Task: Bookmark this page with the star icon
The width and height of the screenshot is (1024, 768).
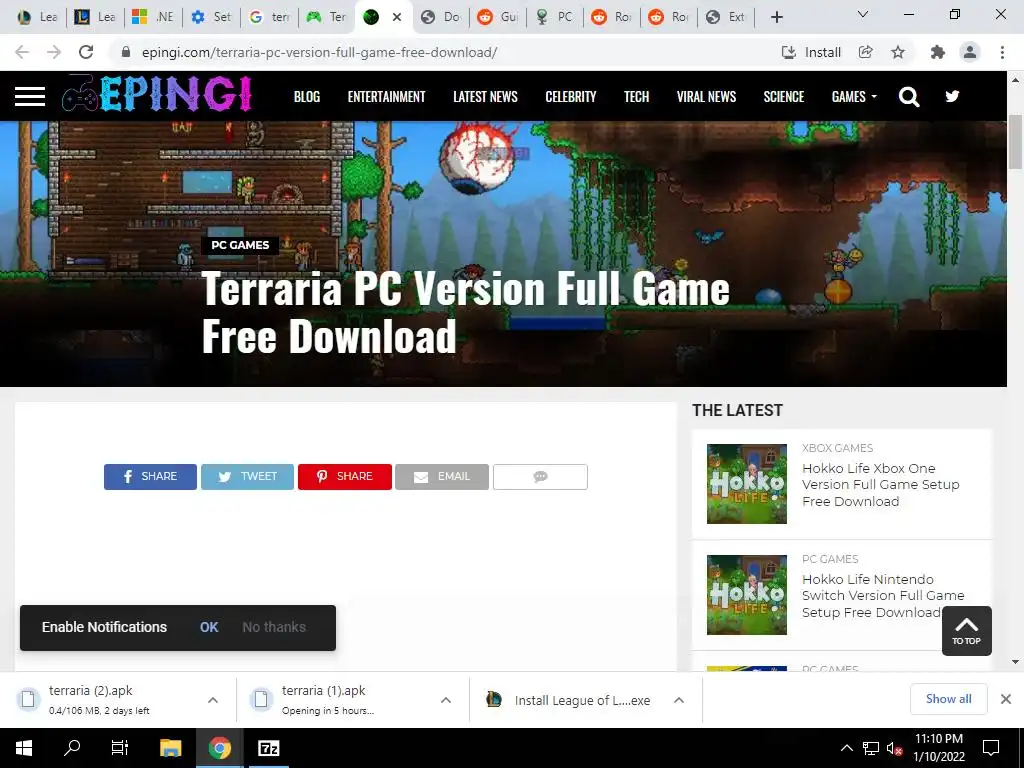Action: [x=898, y=52]
